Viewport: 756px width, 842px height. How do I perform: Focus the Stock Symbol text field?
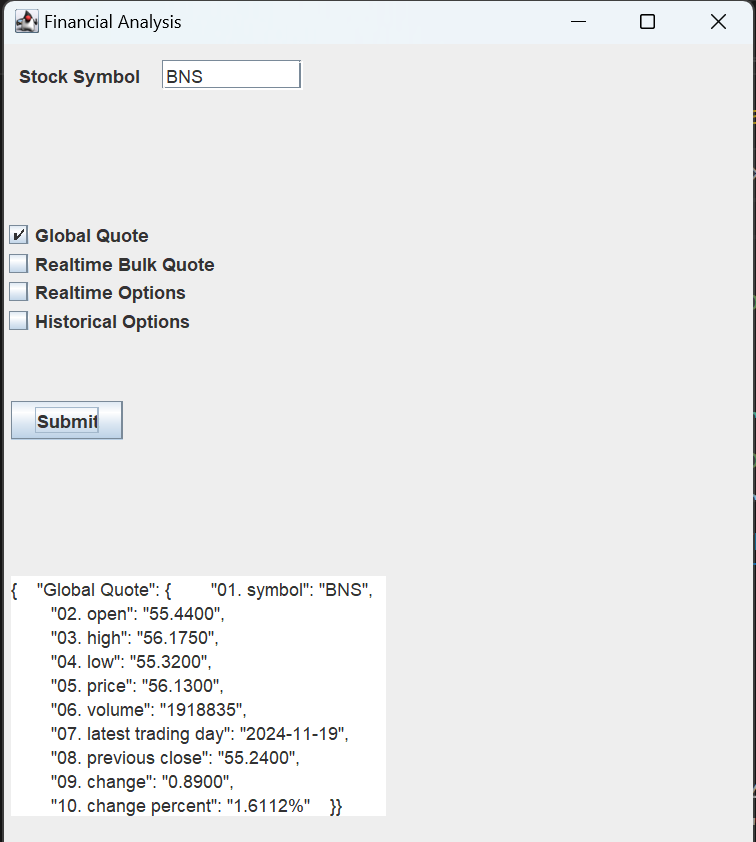coord(231,75)
